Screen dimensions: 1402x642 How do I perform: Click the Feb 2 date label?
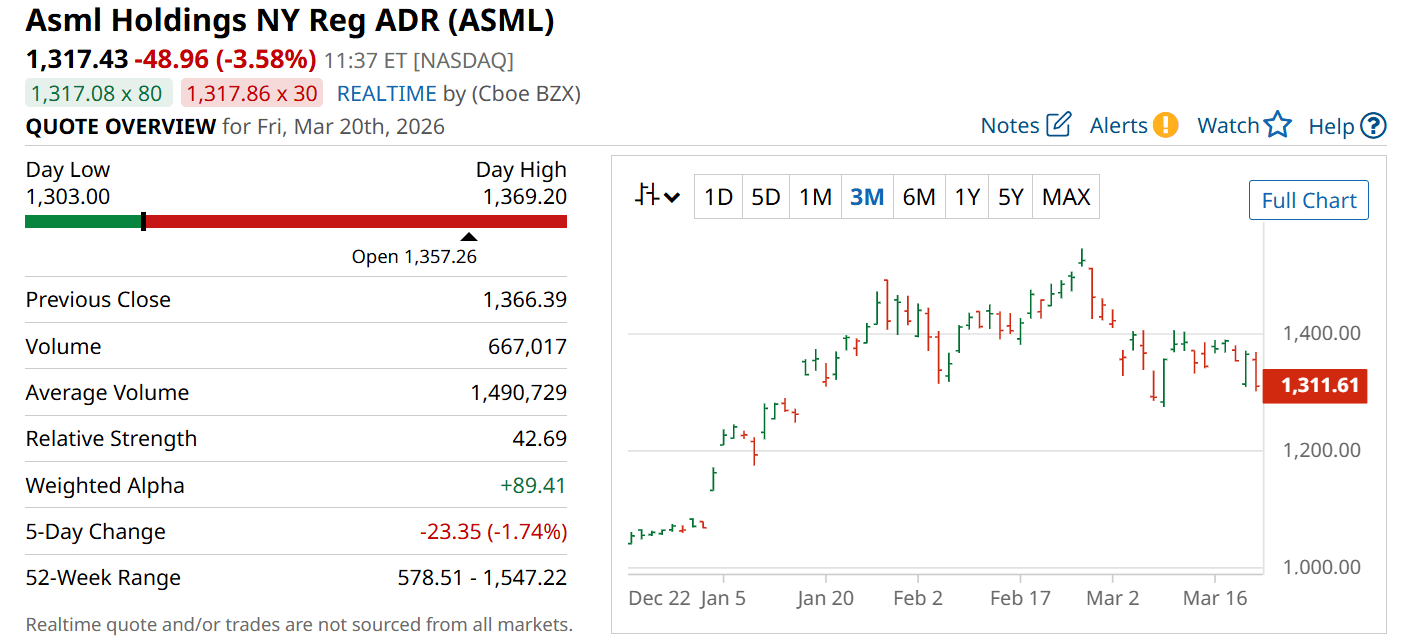pyautogui.click(x=917, y=598)
